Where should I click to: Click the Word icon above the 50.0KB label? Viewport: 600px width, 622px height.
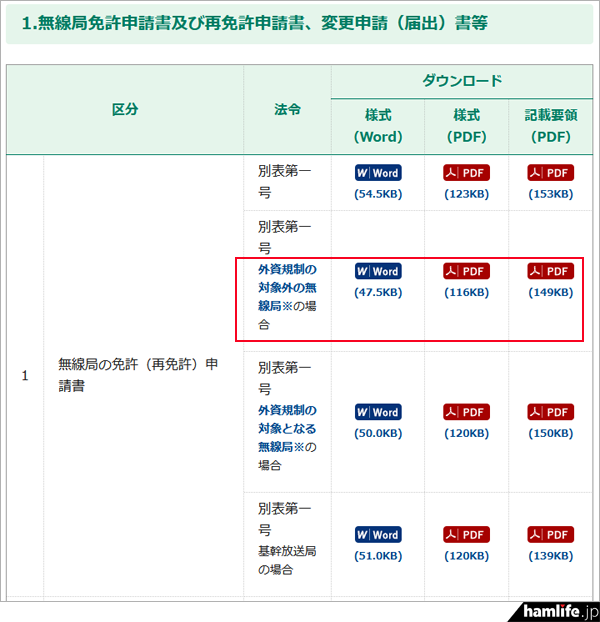click(377, 412)
